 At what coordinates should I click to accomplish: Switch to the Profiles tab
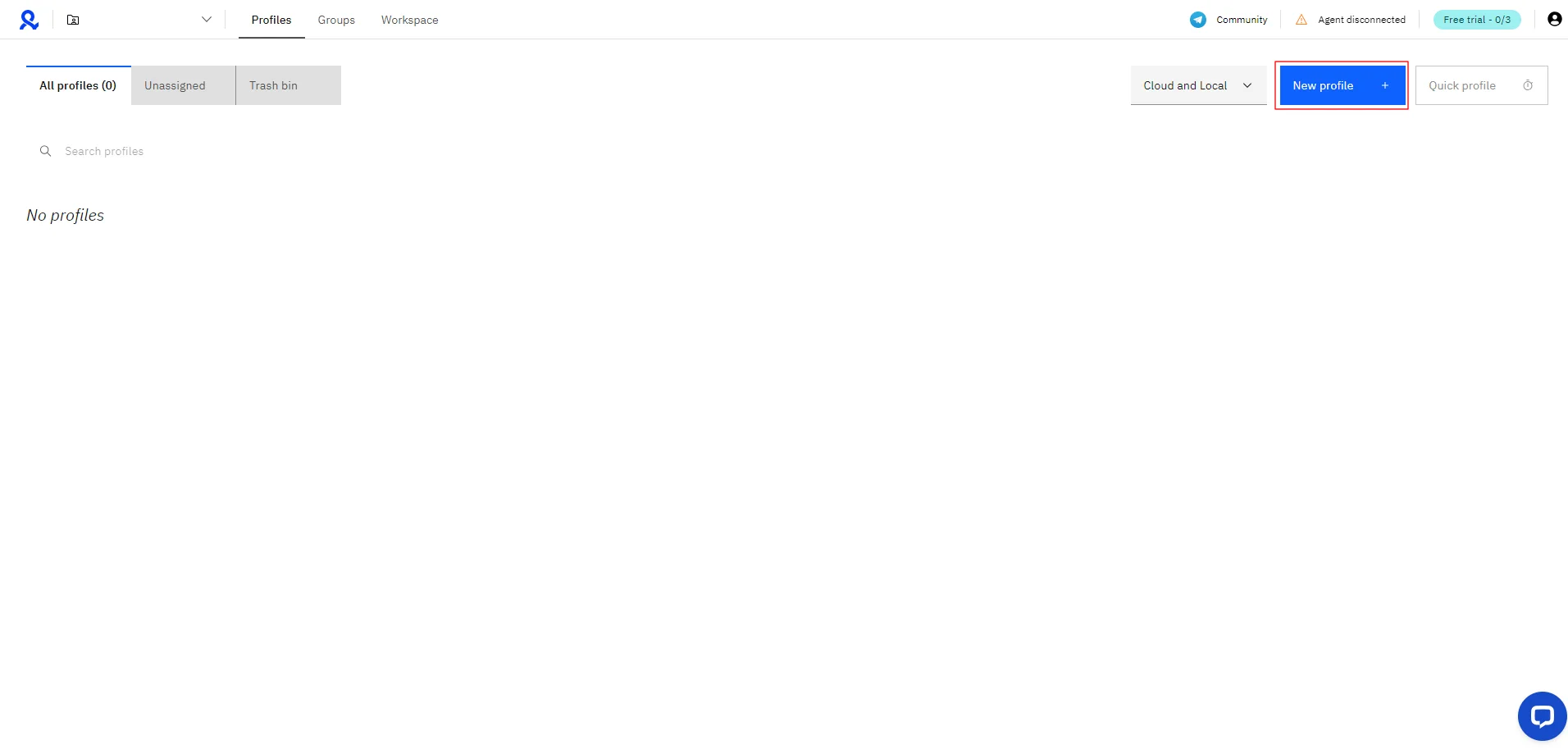click(x=271, y=20)
